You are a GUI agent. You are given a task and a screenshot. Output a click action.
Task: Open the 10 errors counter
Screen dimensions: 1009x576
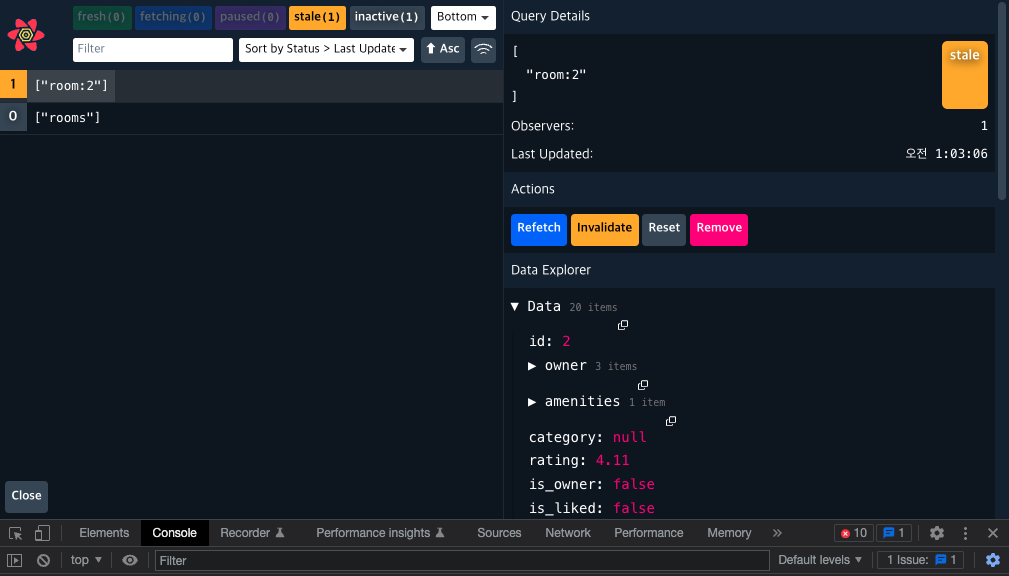point(854,533)
